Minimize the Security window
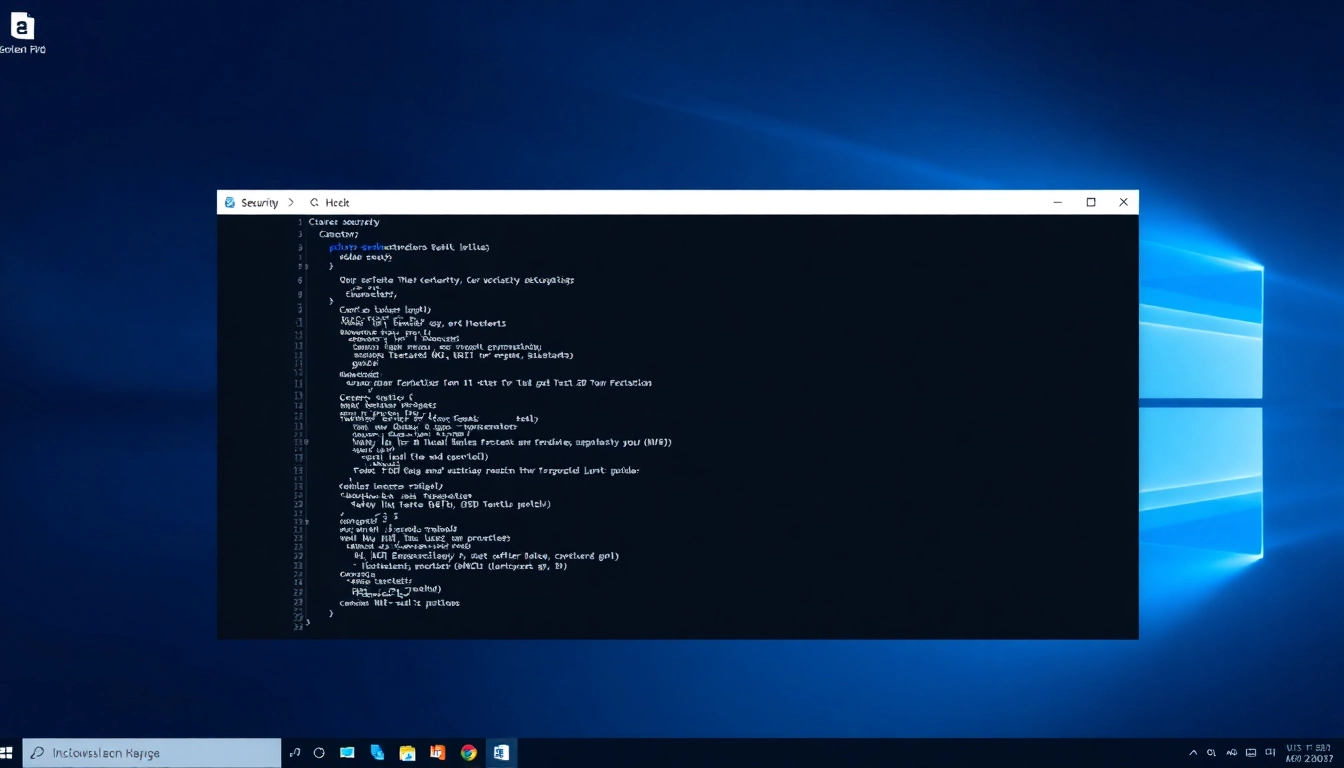The height and width of the screenshot is (768, 1344). click(x=1058, y=202)
